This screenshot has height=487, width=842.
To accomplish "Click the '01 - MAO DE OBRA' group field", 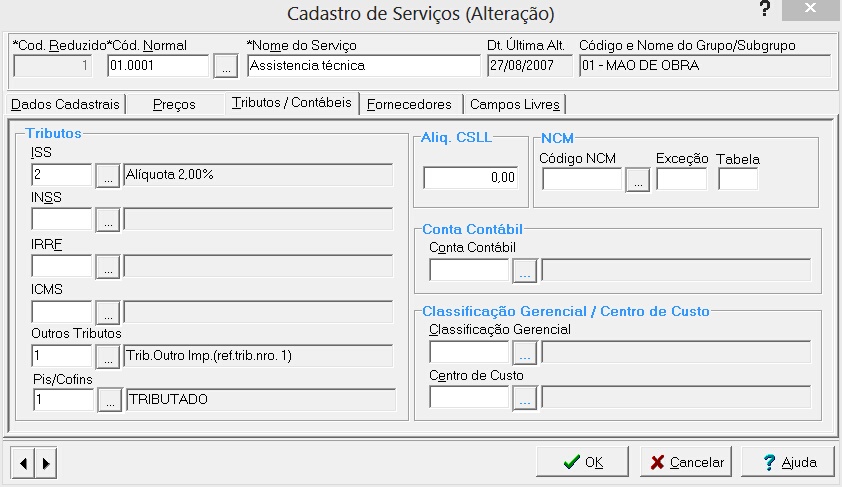I will click(x=705, y=66).
